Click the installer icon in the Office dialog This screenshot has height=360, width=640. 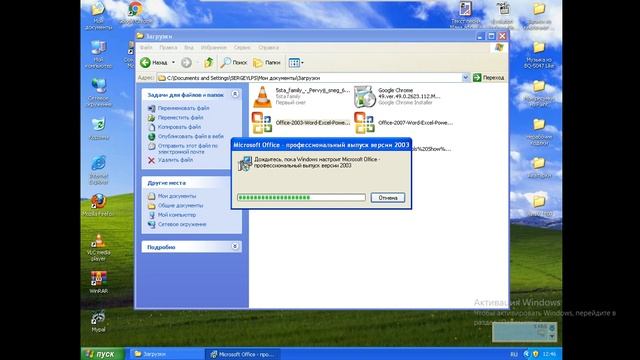tap(245, 163)
